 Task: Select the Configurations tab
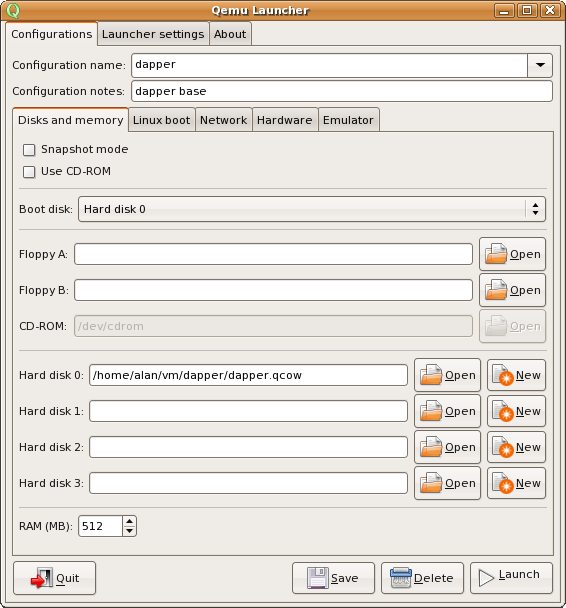click(x=52, y=34)
